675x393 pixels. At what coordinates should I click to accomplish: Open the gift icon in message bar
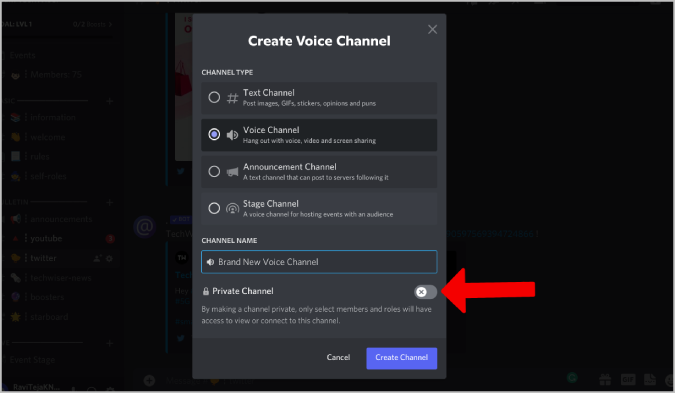pyautogui.click(x=605, y=379)
